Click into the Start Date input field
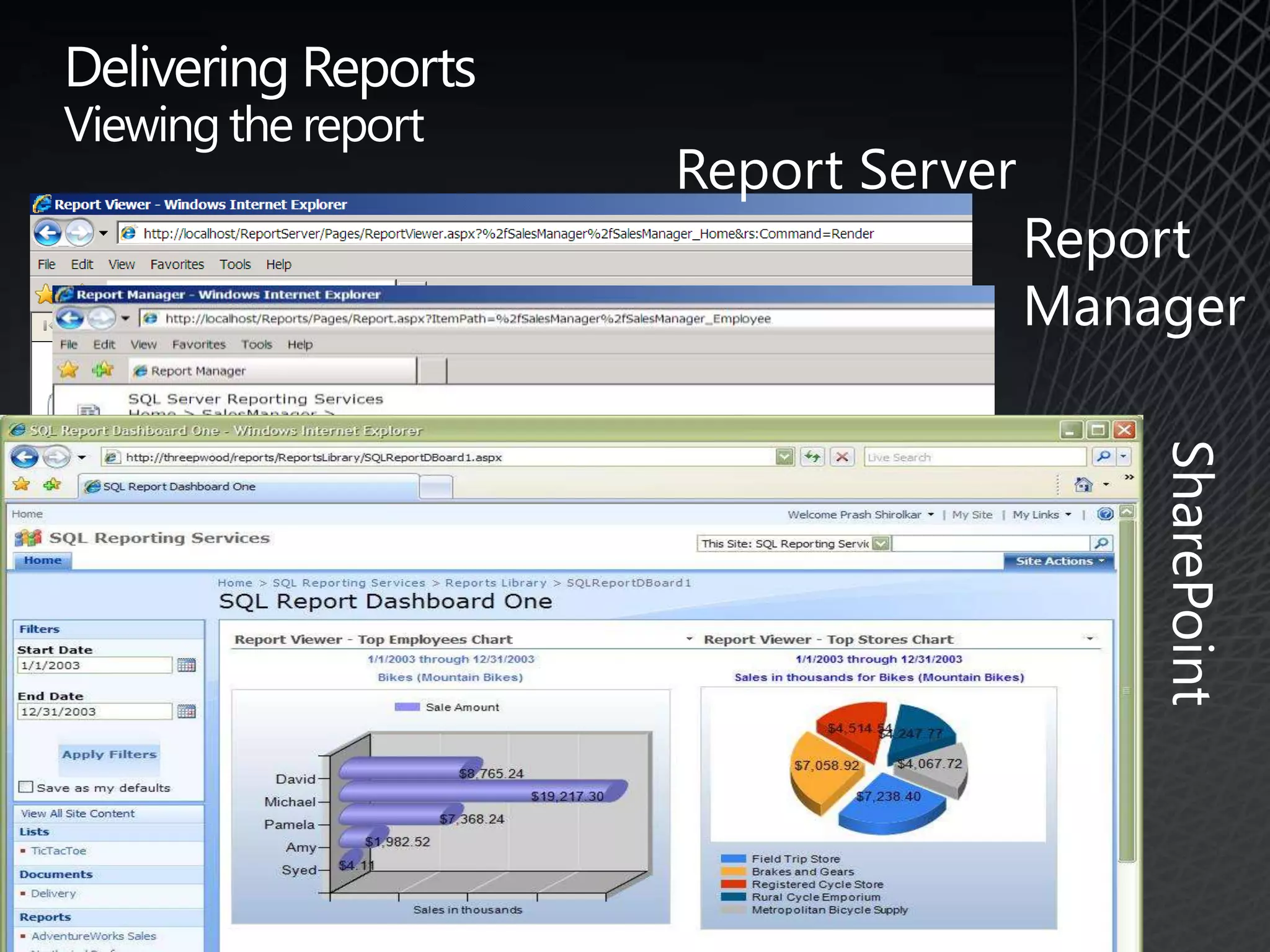1270x952 pixels. (x=94, y=665)
